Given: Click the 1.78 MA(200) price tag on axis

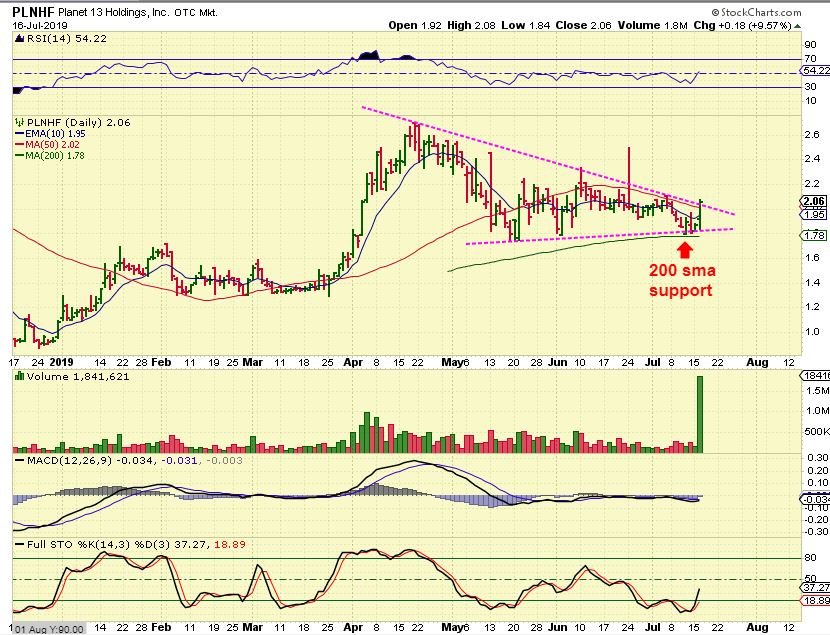Looking at the screenshot, I should pyautogui.click(x=814, y=235).
